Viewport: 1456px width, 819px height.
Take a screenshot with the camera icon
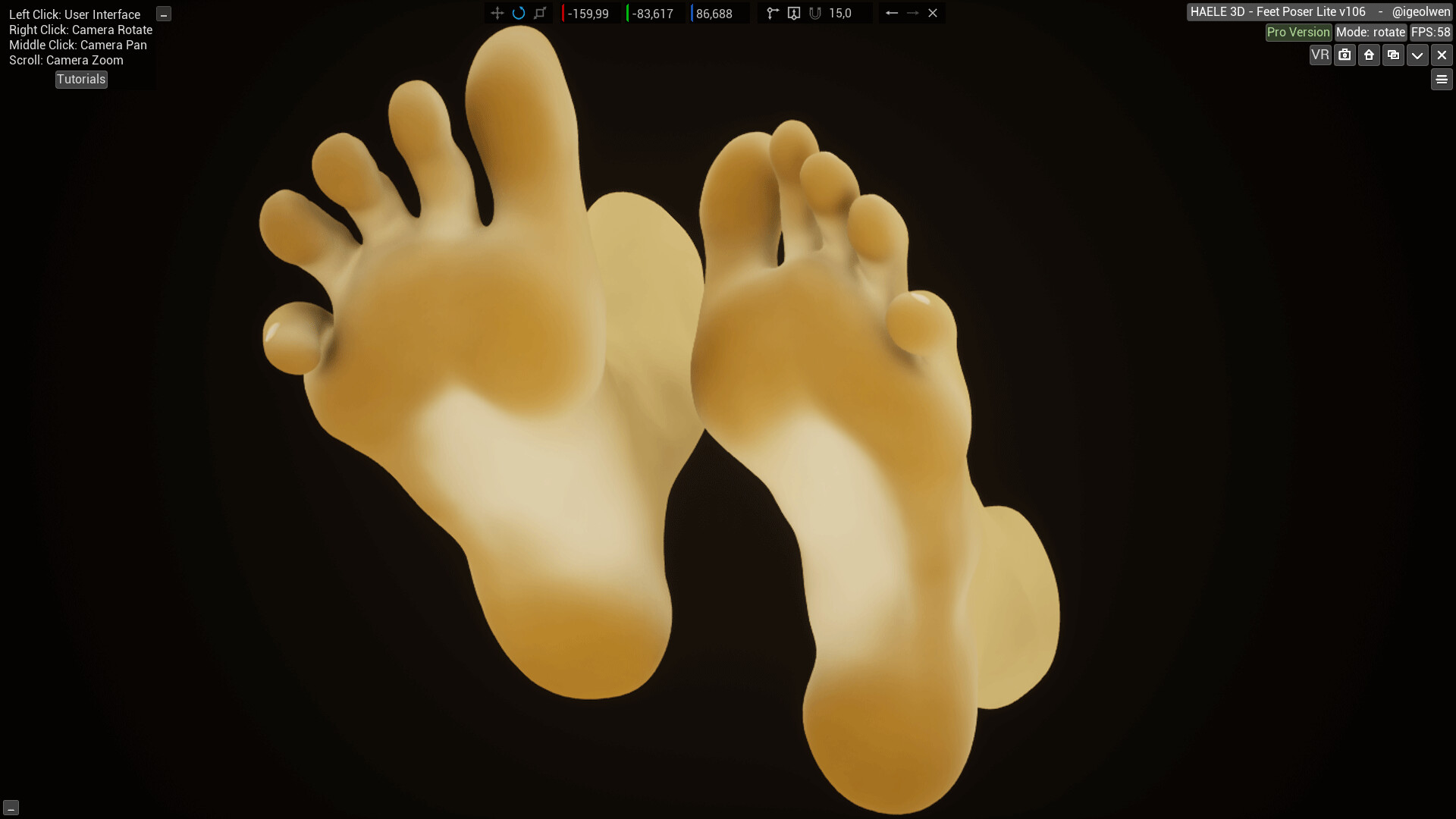click(x=1344, y=55)
